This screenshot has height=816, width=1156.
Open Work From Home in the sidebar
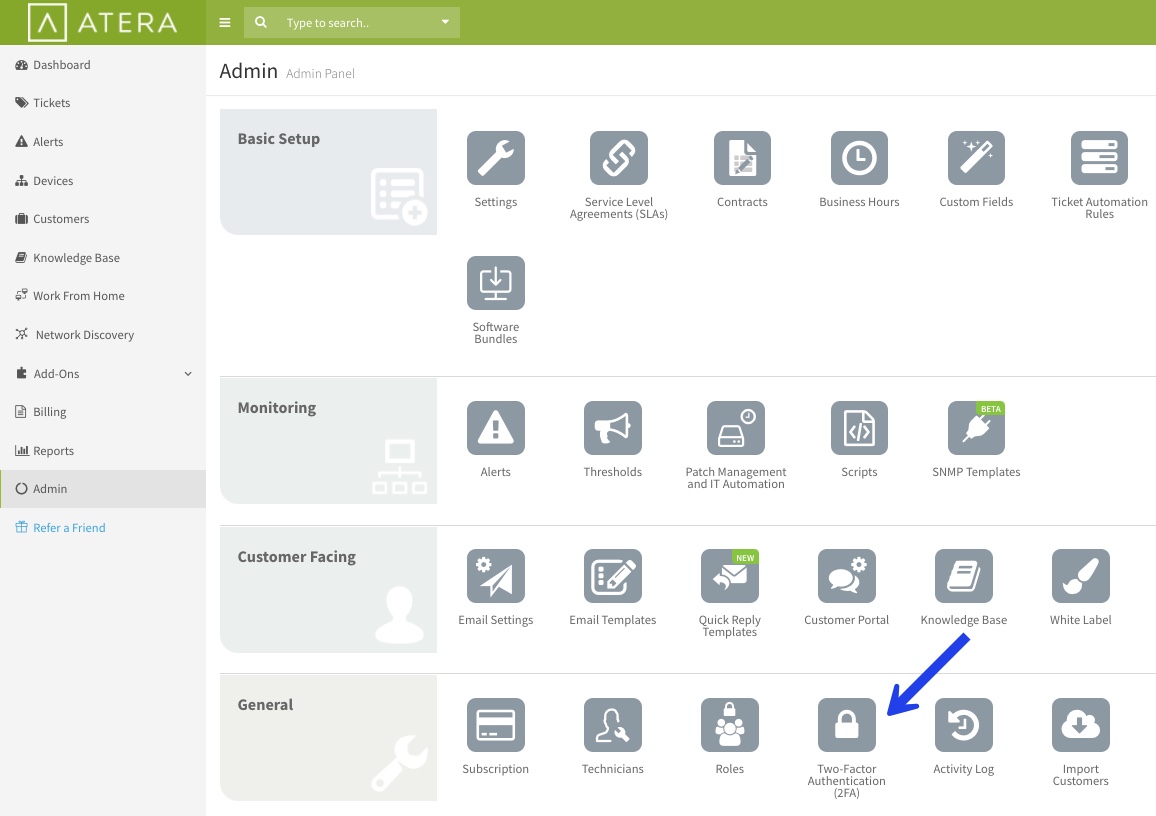click(102, 296)
